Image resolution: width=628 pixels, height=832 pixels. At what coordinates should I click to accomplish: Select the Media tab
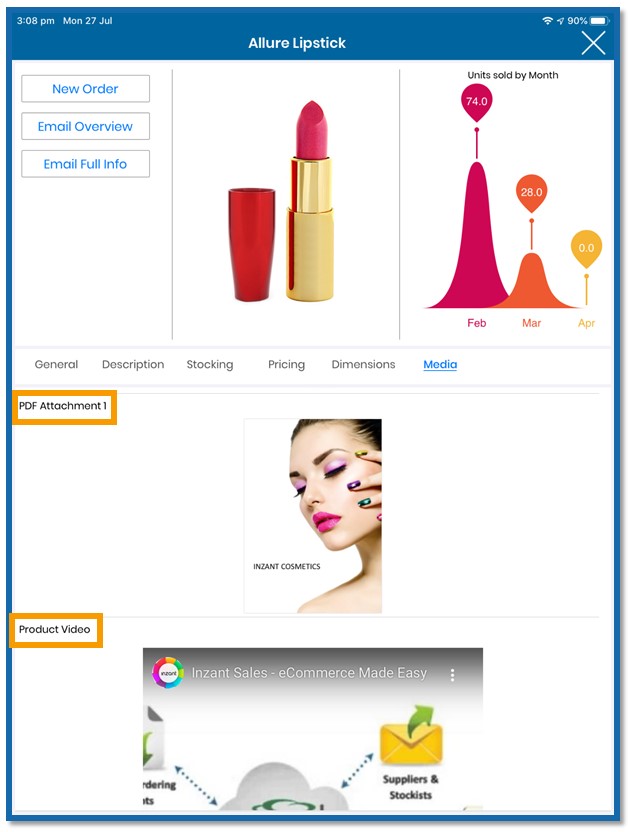point(440,365)
